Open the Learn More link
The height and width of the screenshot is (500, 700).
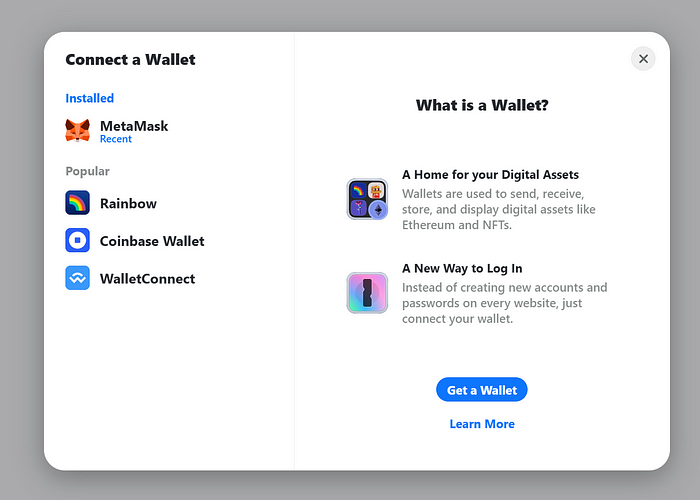pyautogui.click(x=482, y=424)
